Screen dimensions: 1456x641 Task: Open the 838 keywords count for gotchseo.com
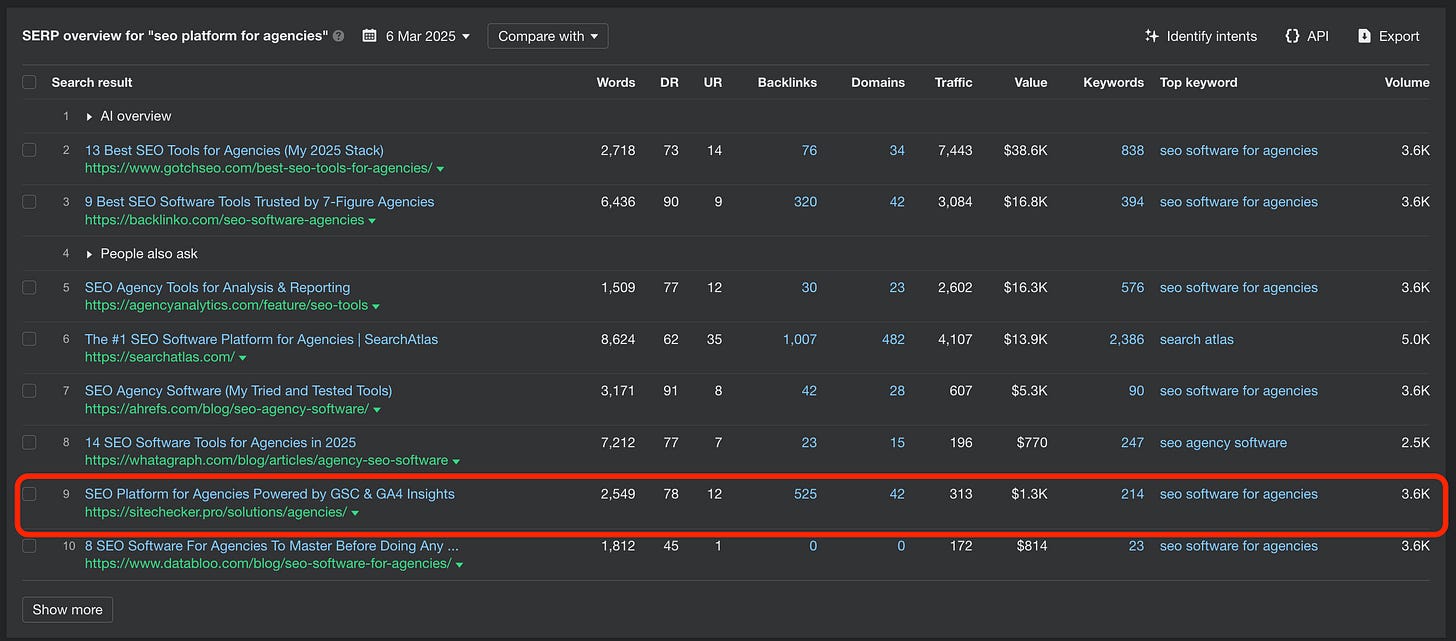1133,150
